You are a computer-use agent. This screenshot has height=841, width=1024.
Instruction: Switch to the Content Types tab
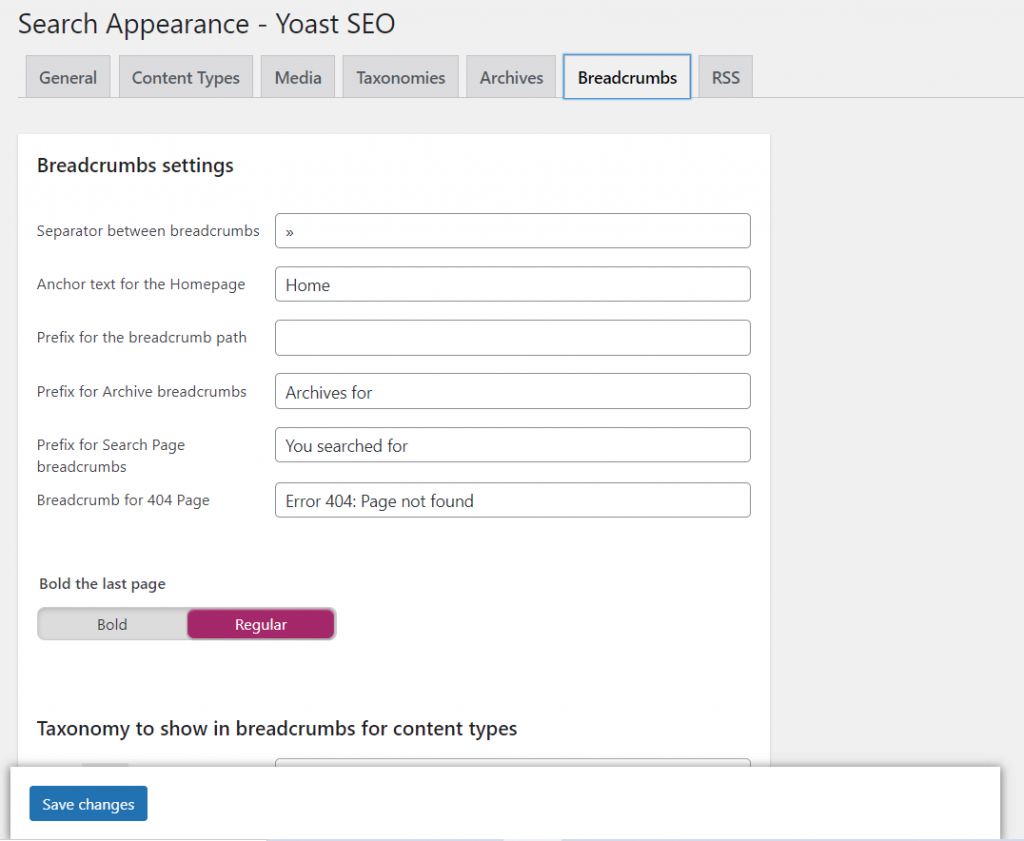[x=185, y=77]
